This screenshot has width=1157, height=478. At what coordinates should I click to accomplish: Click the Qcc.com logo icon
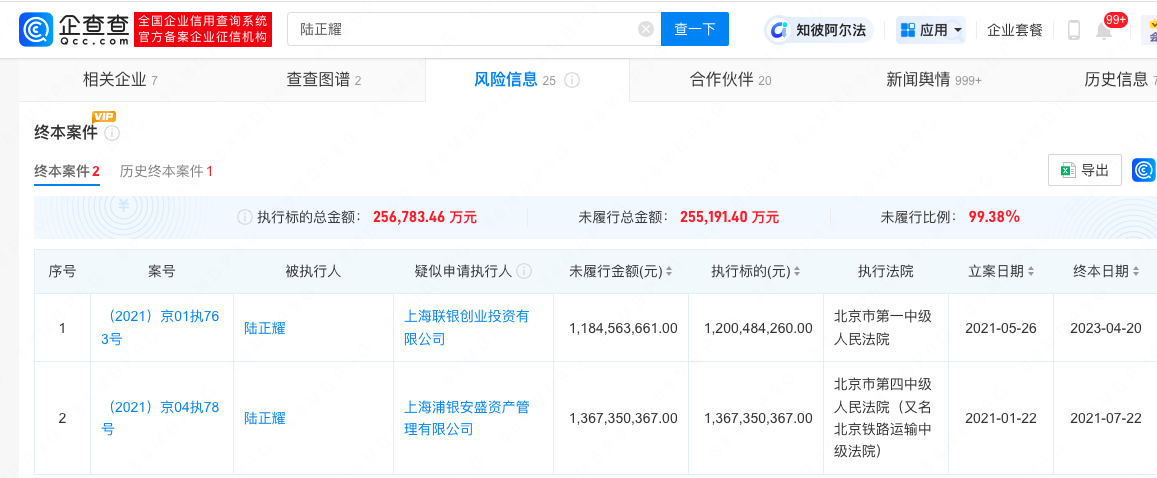[36, 29]
